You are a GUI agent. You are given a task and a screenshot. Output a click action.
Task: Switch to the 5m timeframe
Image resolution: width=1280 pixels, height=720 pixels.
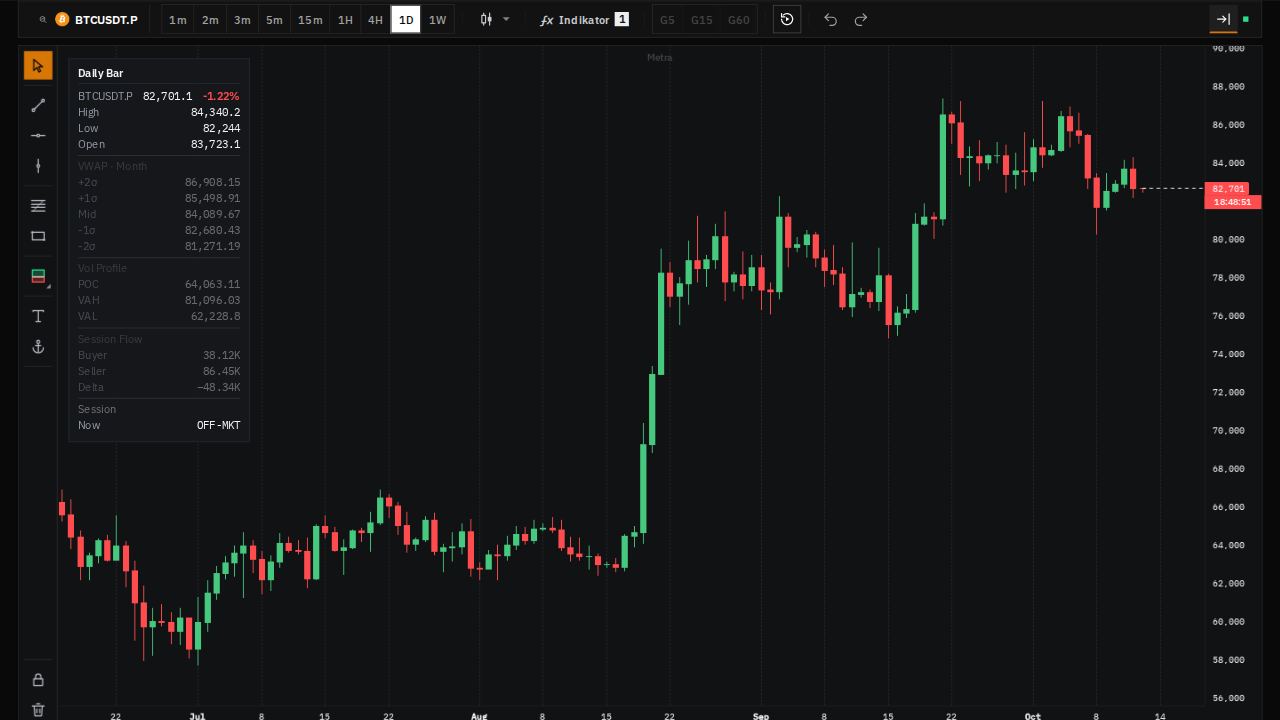[x=274, y=20]
